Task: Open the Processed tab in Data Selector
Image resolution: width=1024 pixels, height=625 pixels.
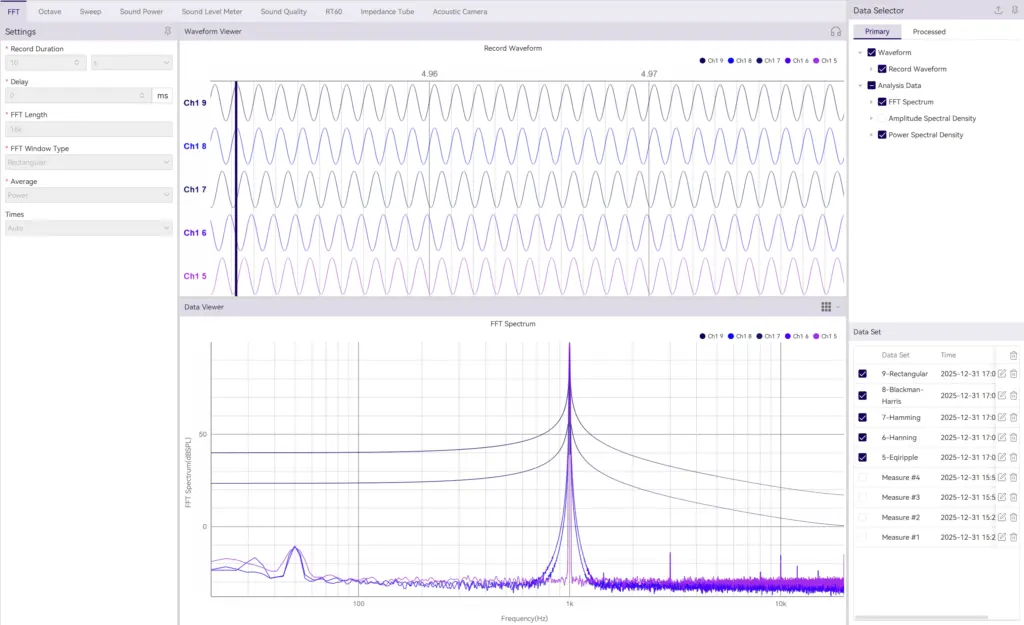Action: pos(929,32)
